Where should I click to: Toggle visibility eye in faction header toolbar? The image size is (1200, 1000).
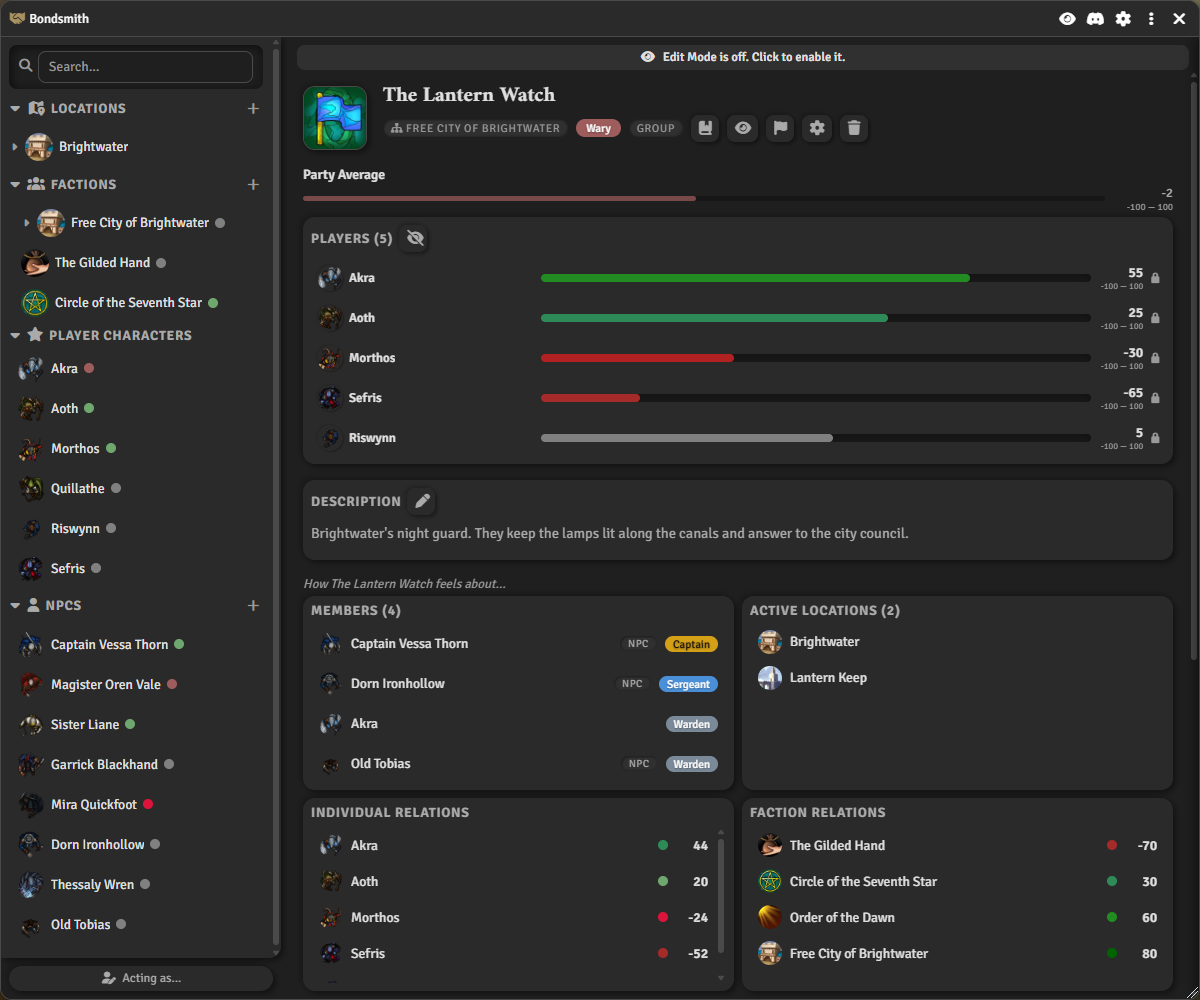742,128
